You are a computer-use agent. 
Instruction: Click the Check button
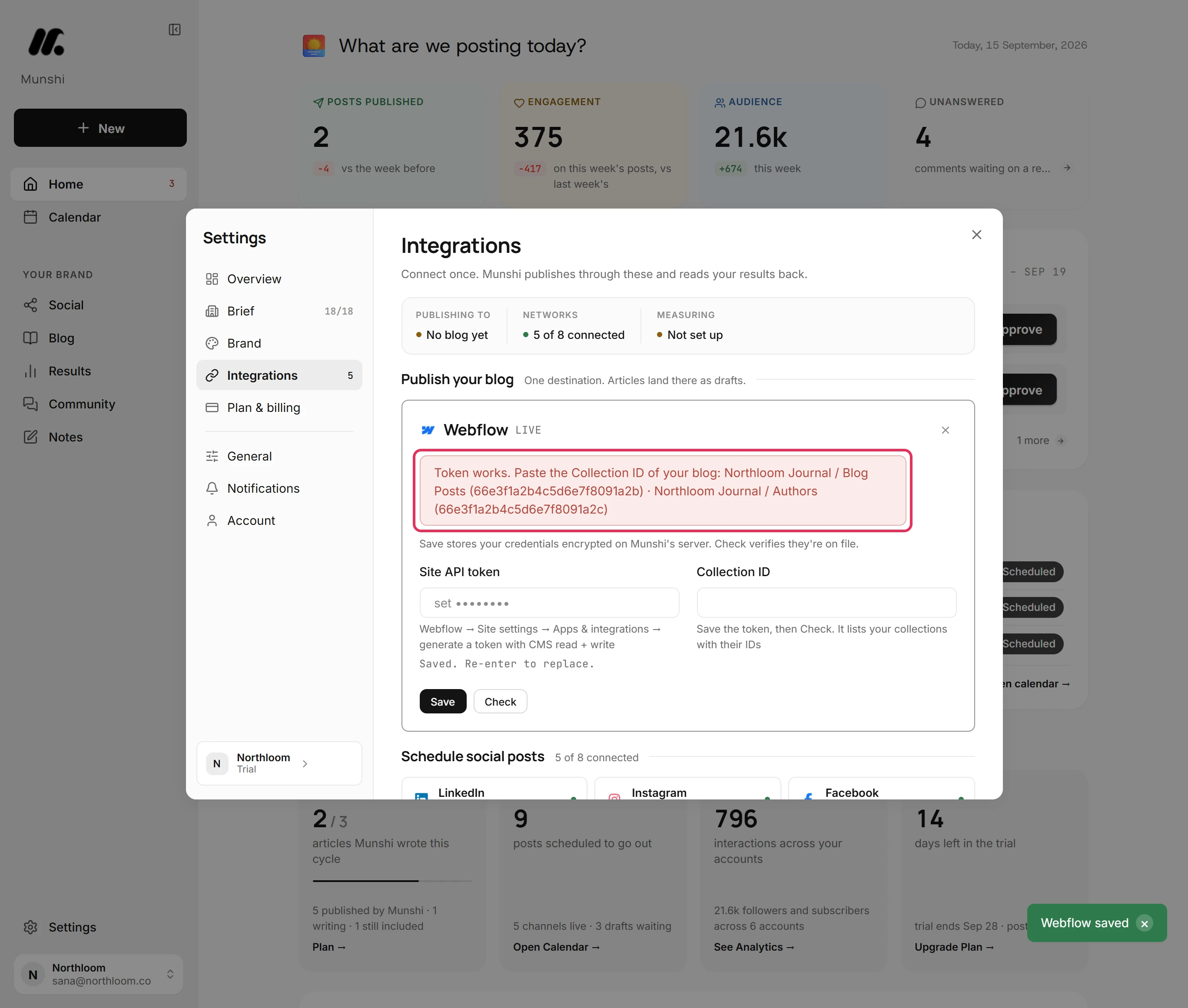point(500,702)
